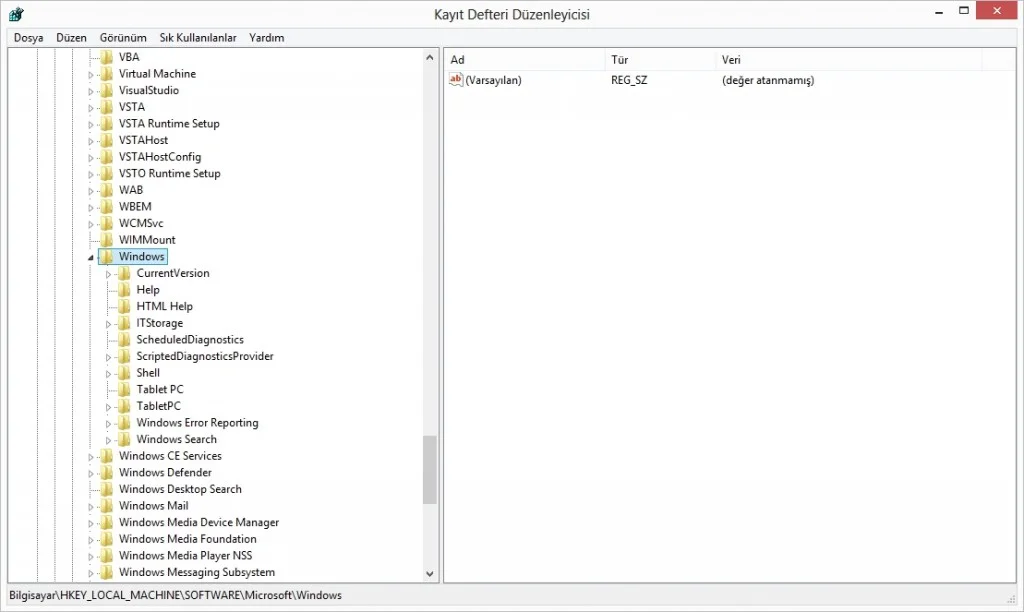Click the WAB folder icon
The width and height of the screenshot is (1024, 612).
pyautogui.click(x=106, y=190)
